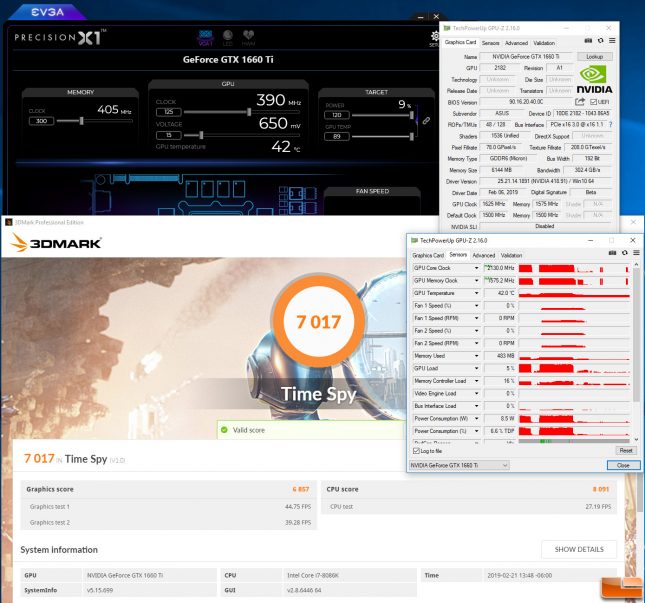Click the Reset button in GPU-Z Sensors
The height and width of the screenshot is (603, 645).
coord(626,450)
